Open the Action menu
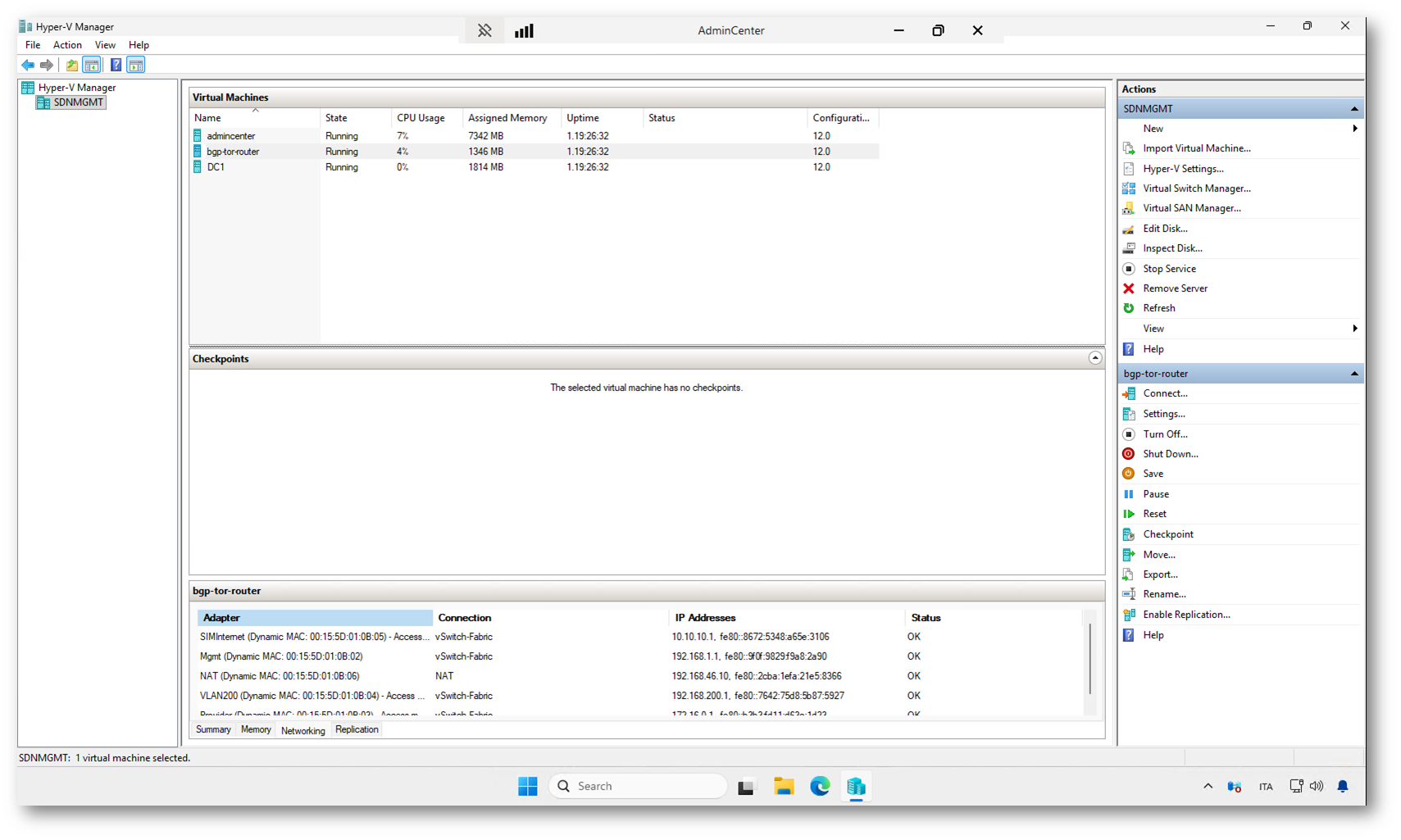 tap(67, 45)
